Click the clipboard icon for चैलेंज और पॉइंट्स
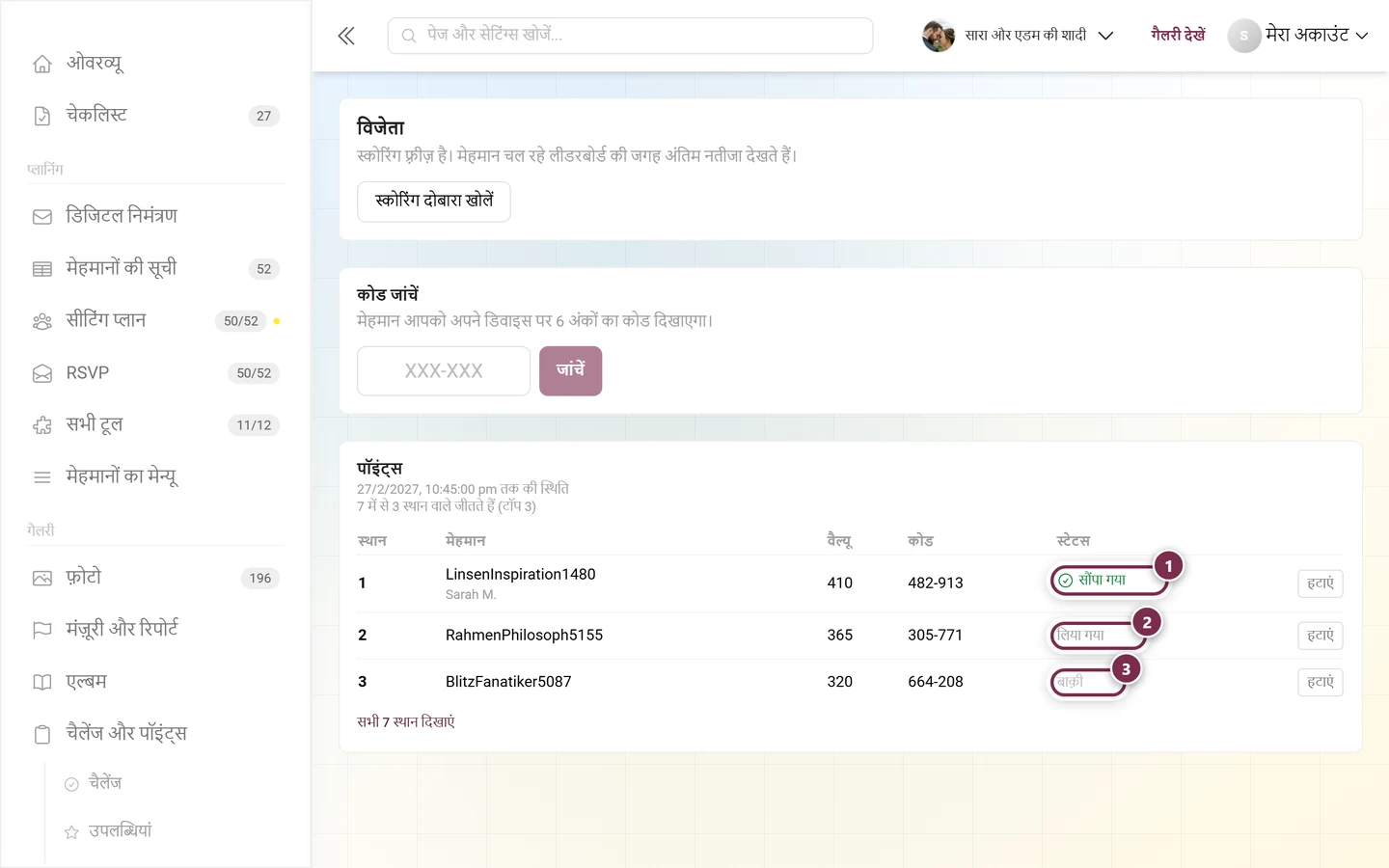 [42, 735]
